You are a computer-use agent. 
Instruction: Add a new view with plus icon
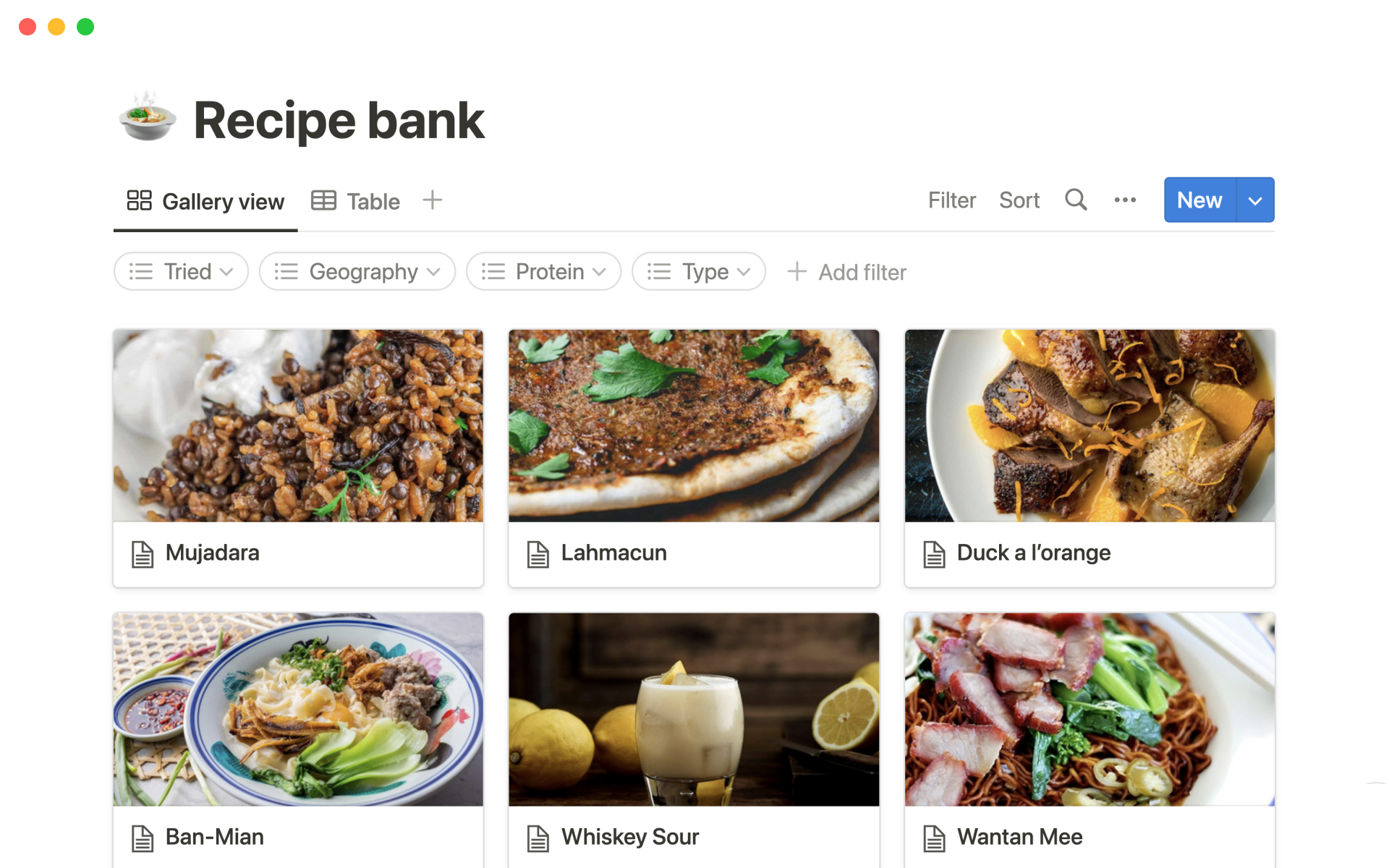tap(432, 200)
